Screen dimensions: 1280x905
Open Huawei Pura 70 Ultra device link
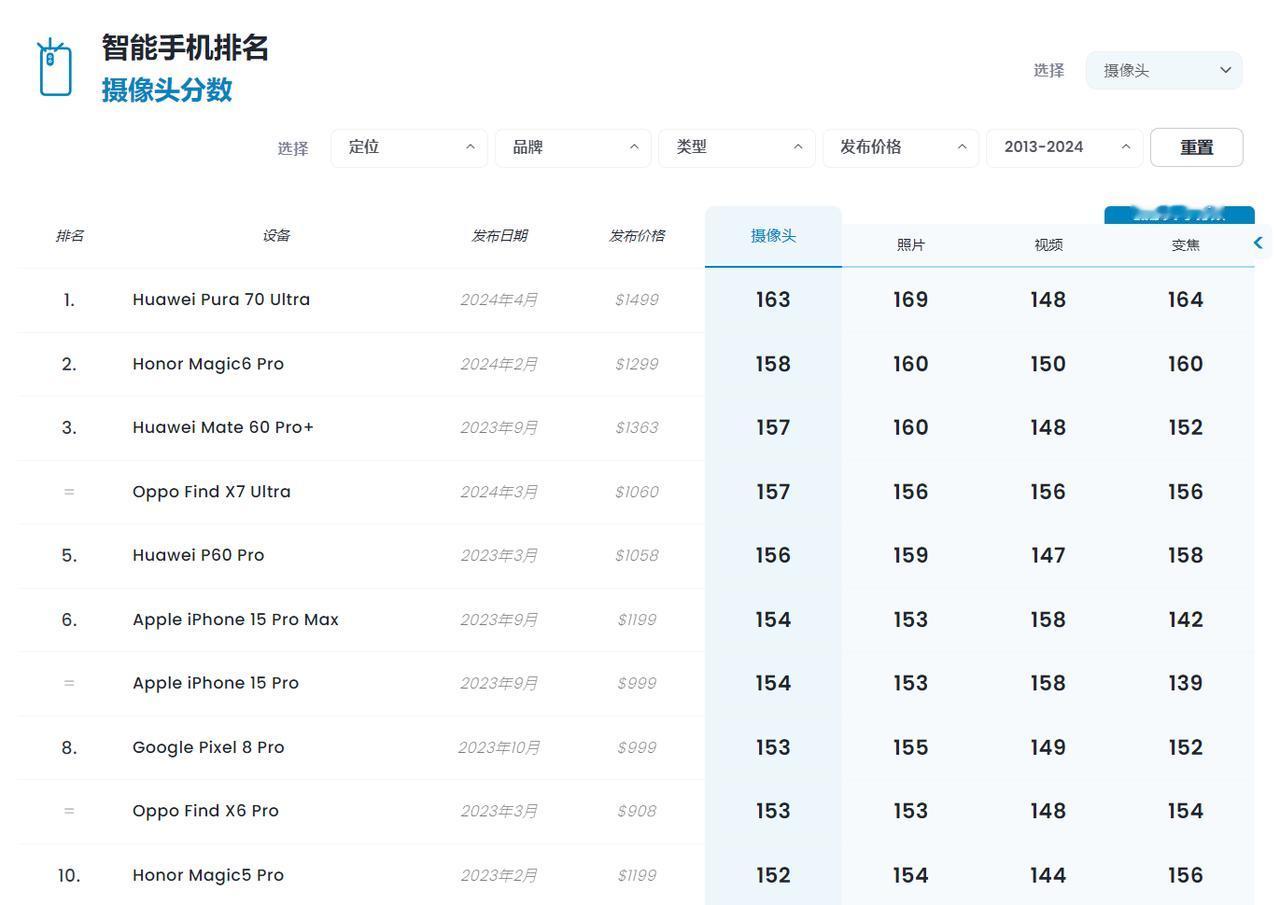[x=221, y=299]
